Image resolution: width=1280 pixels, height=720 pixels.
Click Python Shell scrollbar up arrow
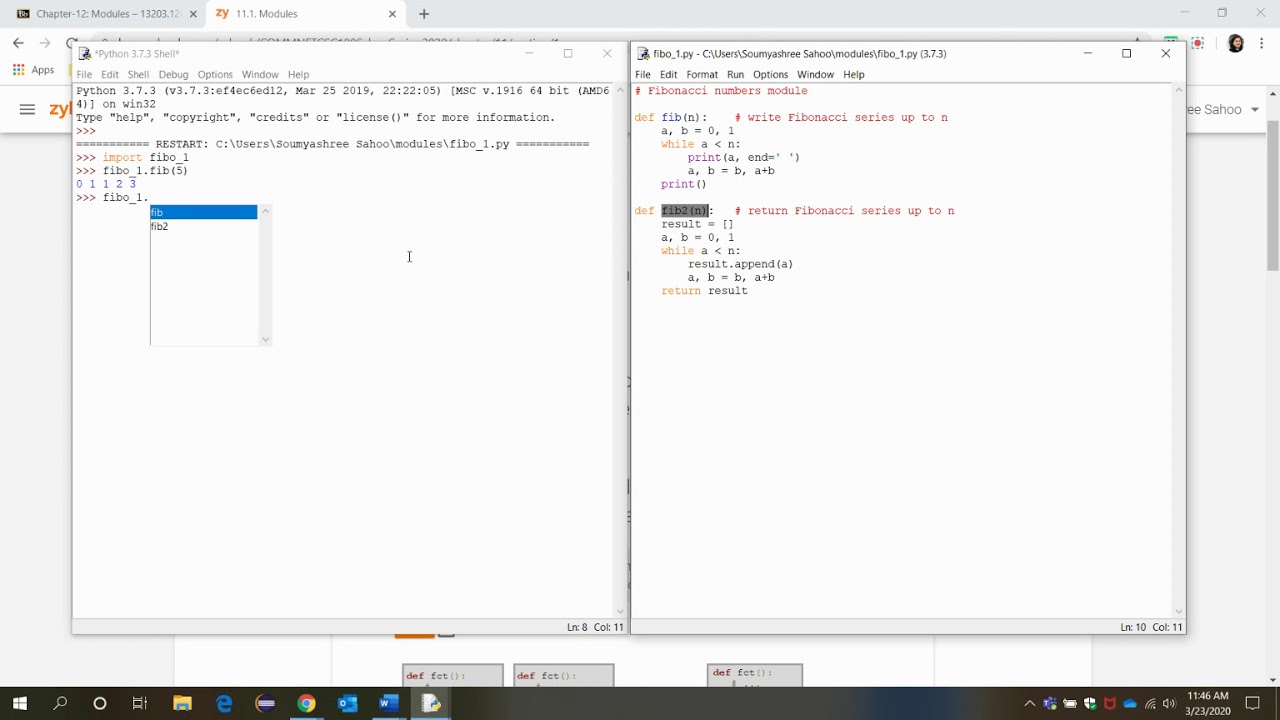point(620,91)
